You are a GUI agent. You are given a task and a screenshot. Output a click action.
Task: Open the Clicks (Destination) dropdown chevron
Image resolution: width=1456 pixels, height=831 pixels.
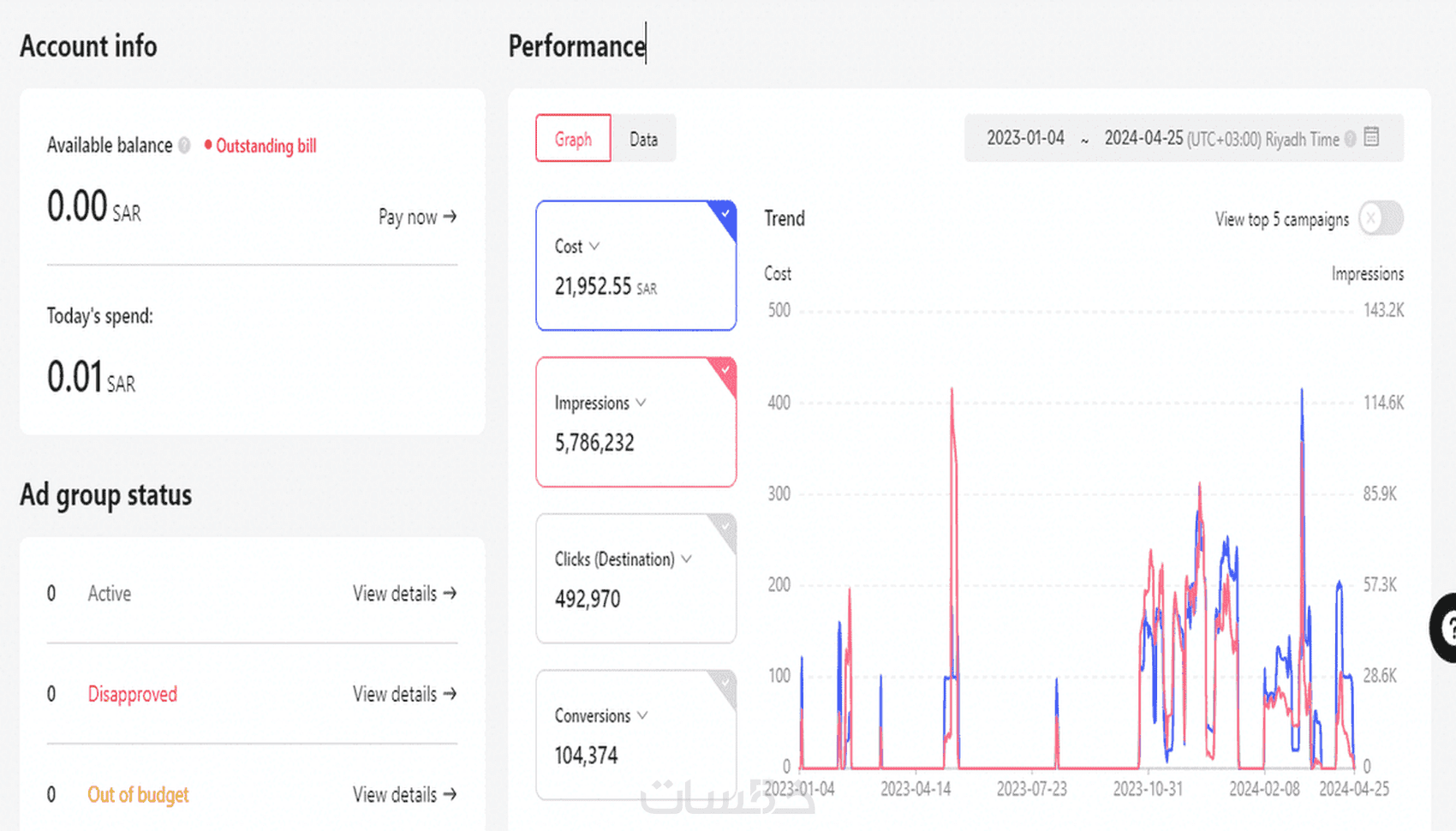pos(686,559)
